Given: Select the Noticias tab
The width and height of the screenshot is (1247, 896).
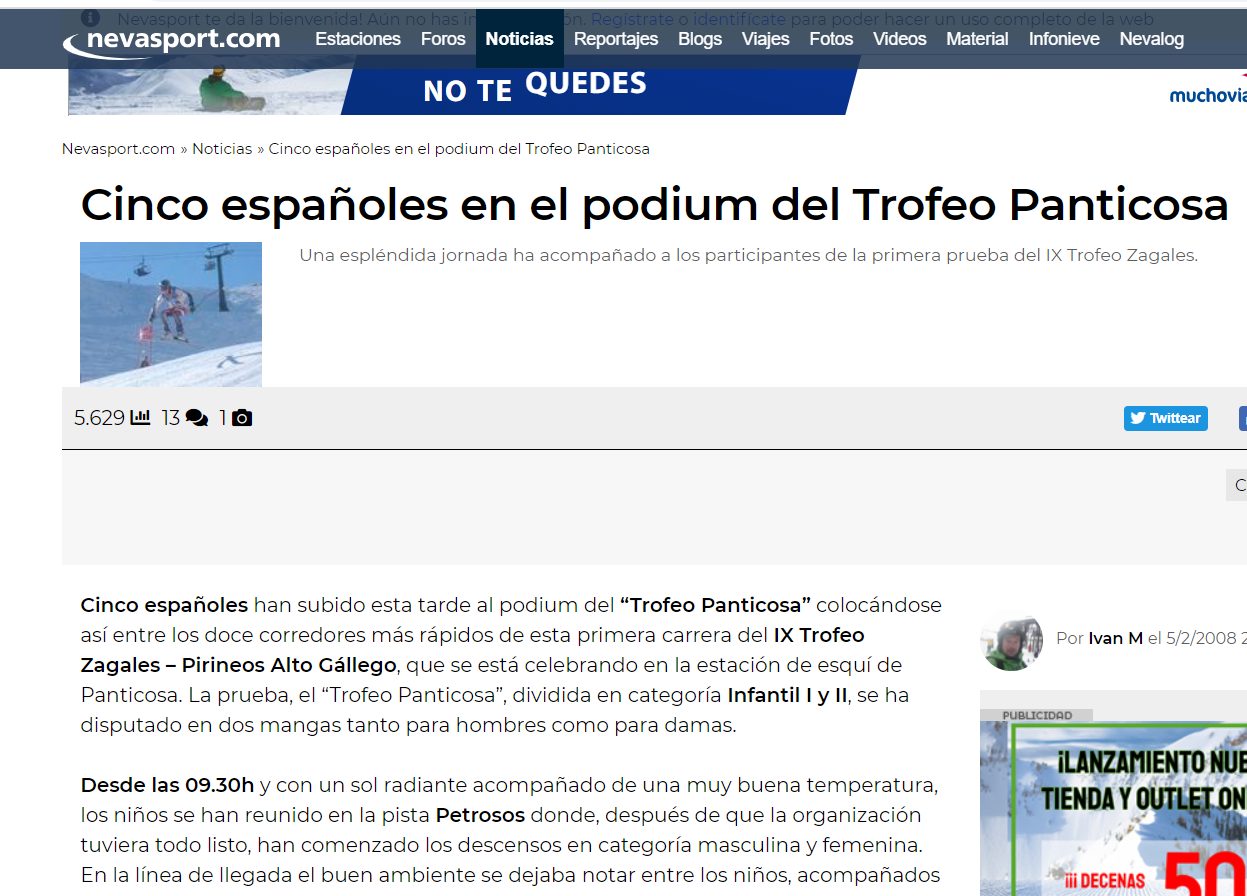Looking at the screenshot, I should point(519,39).
